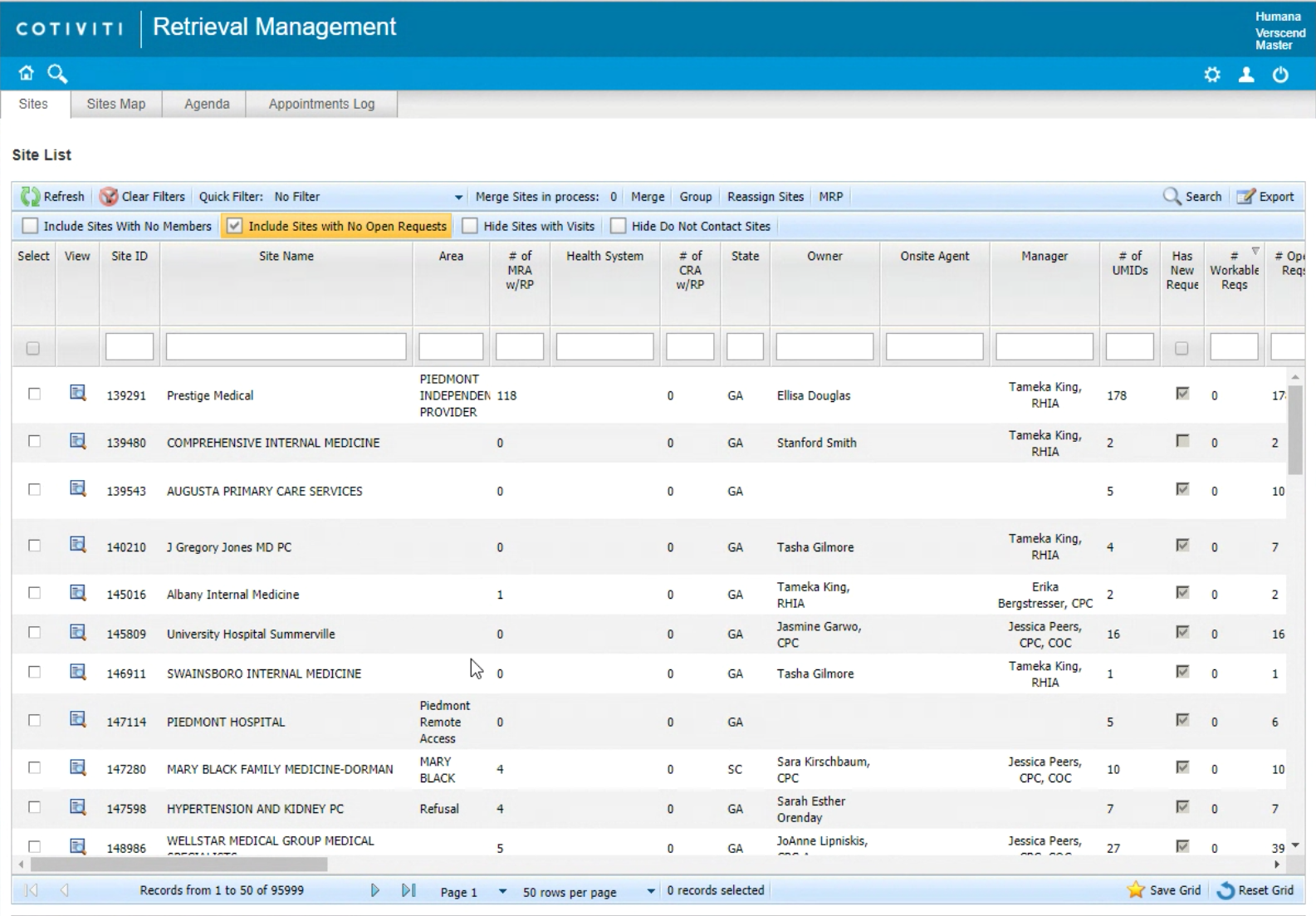Open Quick Filter dropdown
Viewport: 1316px width, 916px height.
[458, 198]
